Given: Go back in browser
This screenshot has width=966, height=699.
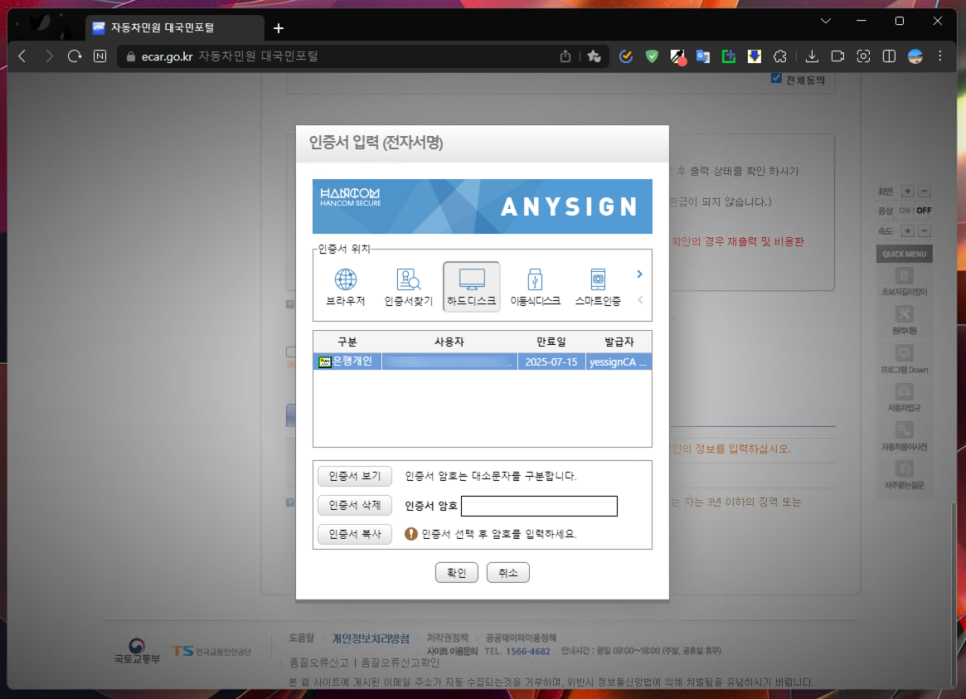Looking at the screenshot, I should tap(22, 57).
